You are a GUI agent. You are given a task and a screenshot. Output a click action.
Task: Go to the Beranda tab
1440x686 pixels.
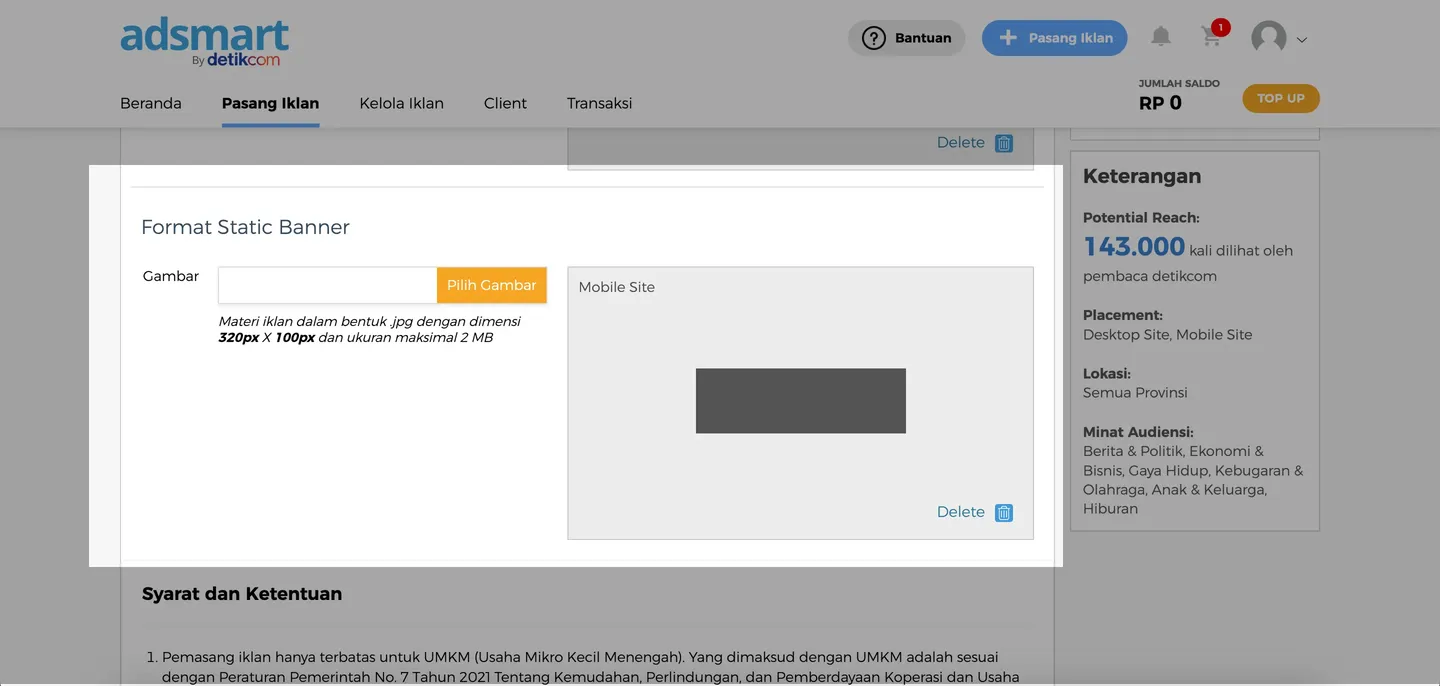coord(151,103)
